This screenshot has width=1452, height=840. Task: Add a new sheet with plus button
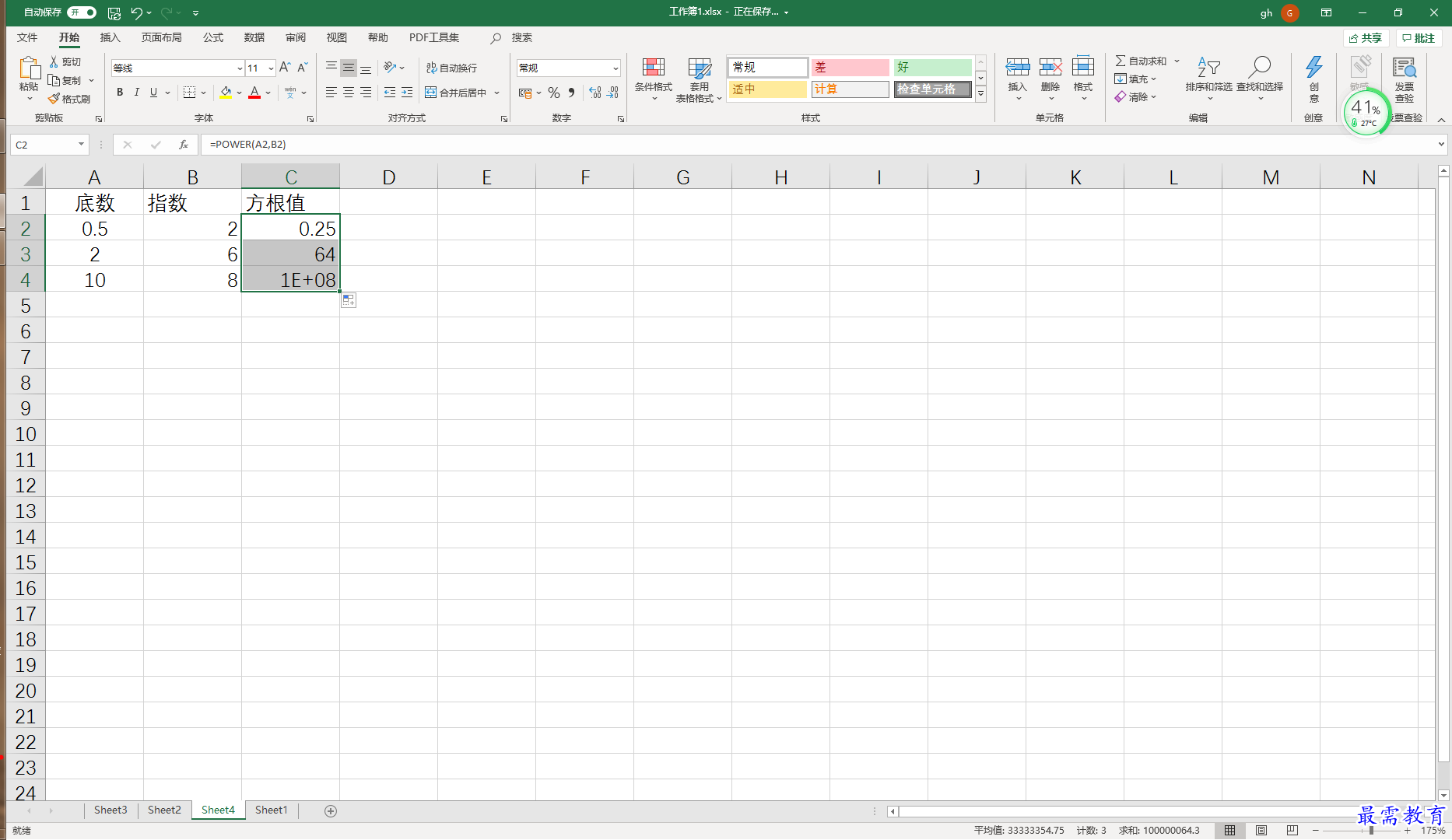pos(331,811)
